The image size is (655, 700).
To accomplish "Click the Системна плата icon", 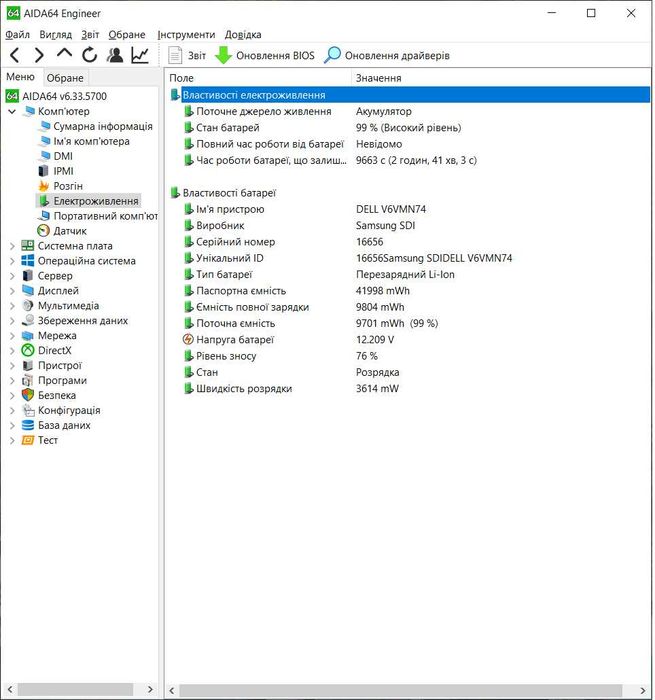I will coord(28,246).
